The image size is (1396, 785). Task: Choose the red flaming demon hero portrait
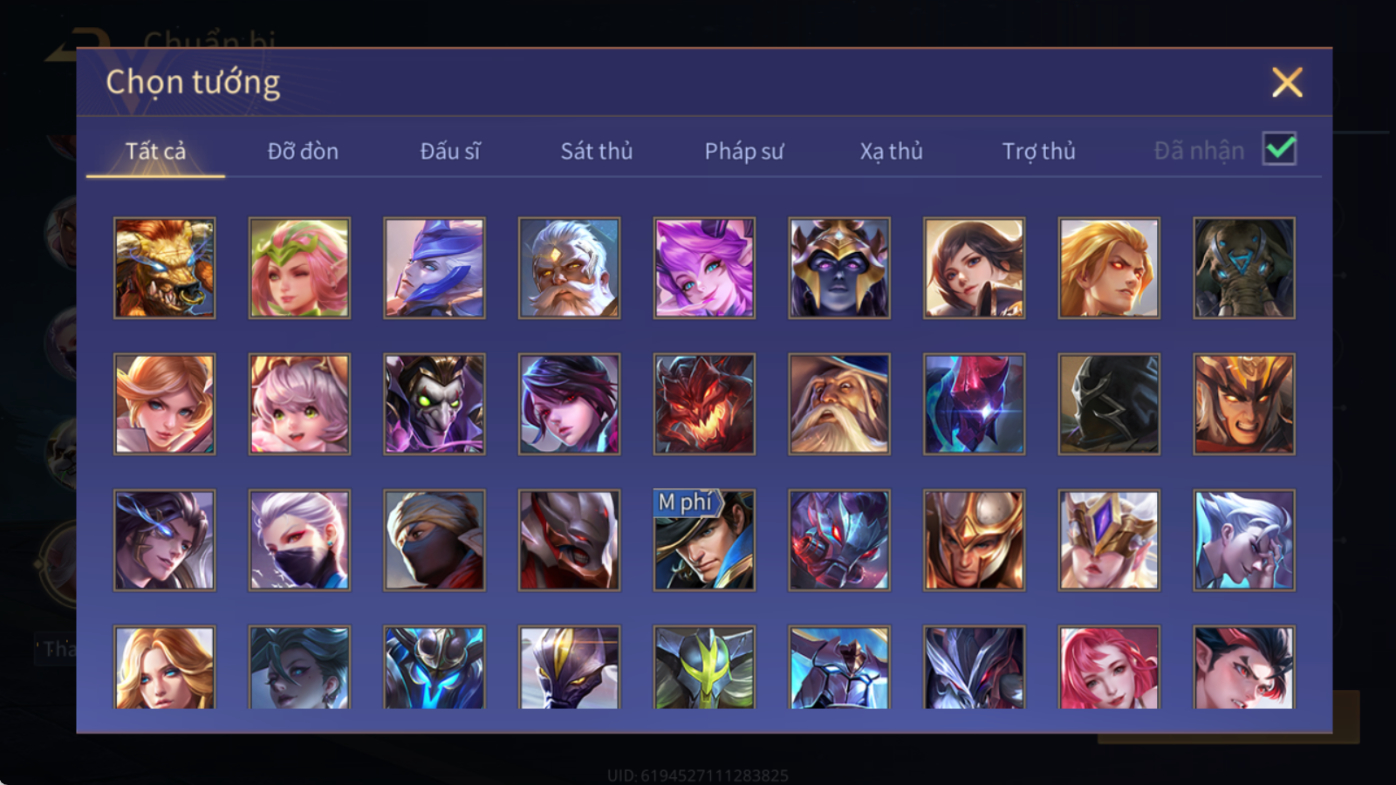tap(704, 404)
